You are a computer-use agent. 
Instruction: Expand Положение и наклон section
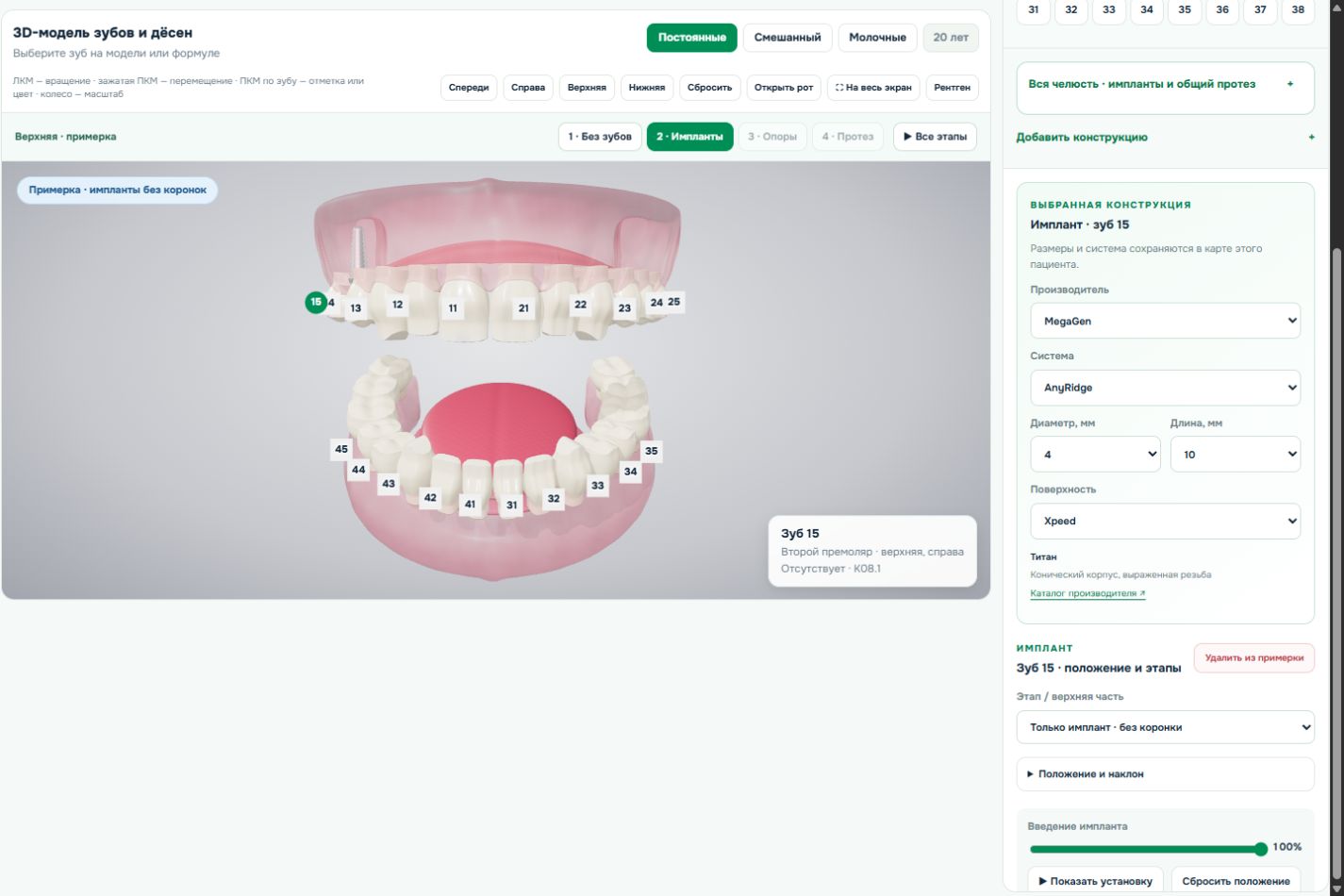(1165, 774)
